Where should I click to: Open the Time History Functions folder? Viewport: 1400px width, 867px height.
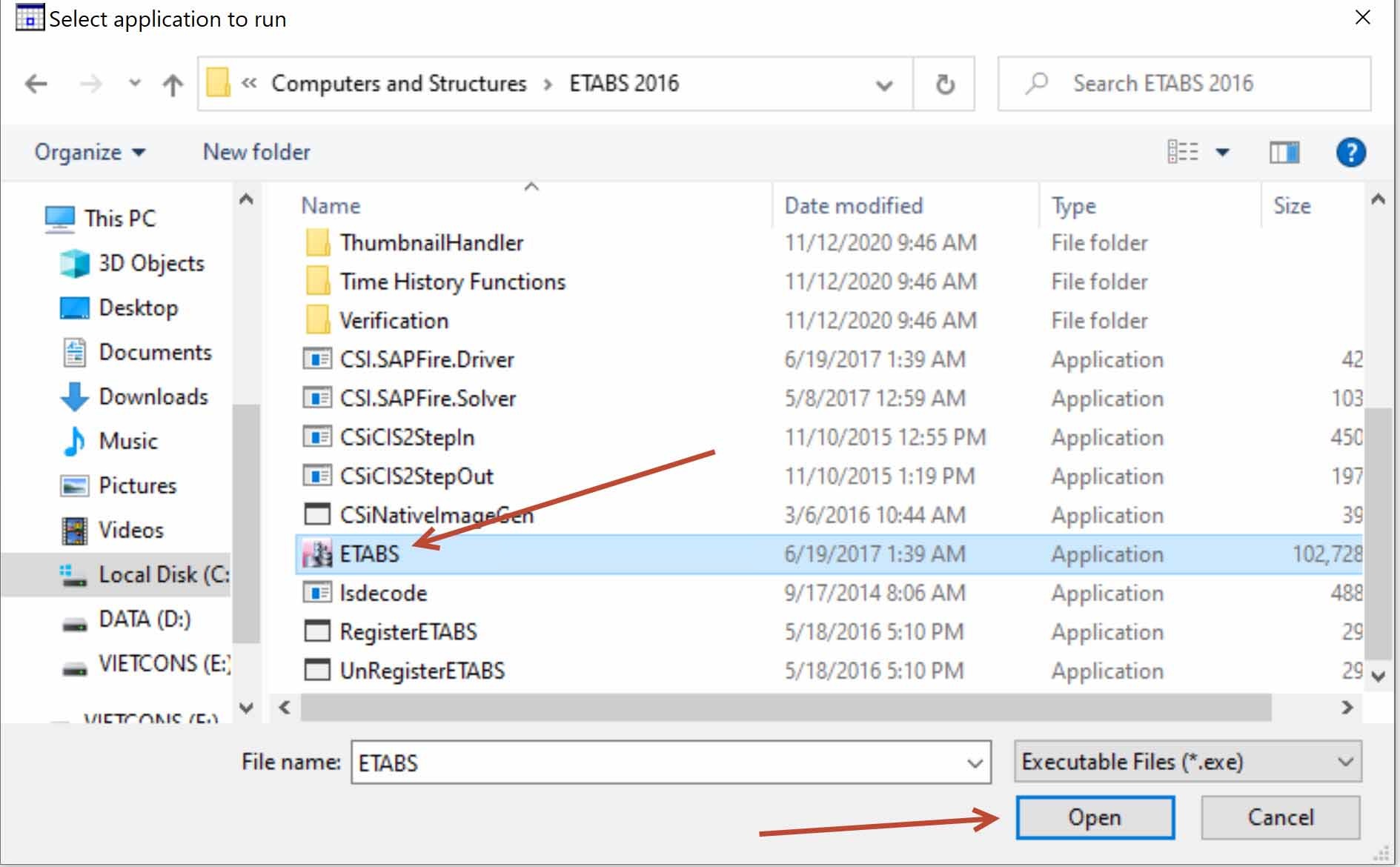(x=452, y=281)
